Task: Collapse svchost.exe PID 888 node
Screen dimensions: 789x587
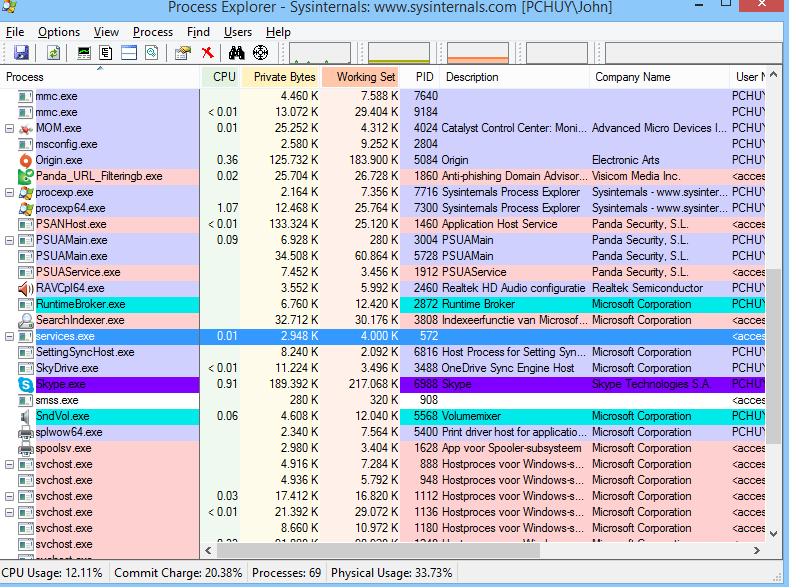Action: tap(9, 465)
